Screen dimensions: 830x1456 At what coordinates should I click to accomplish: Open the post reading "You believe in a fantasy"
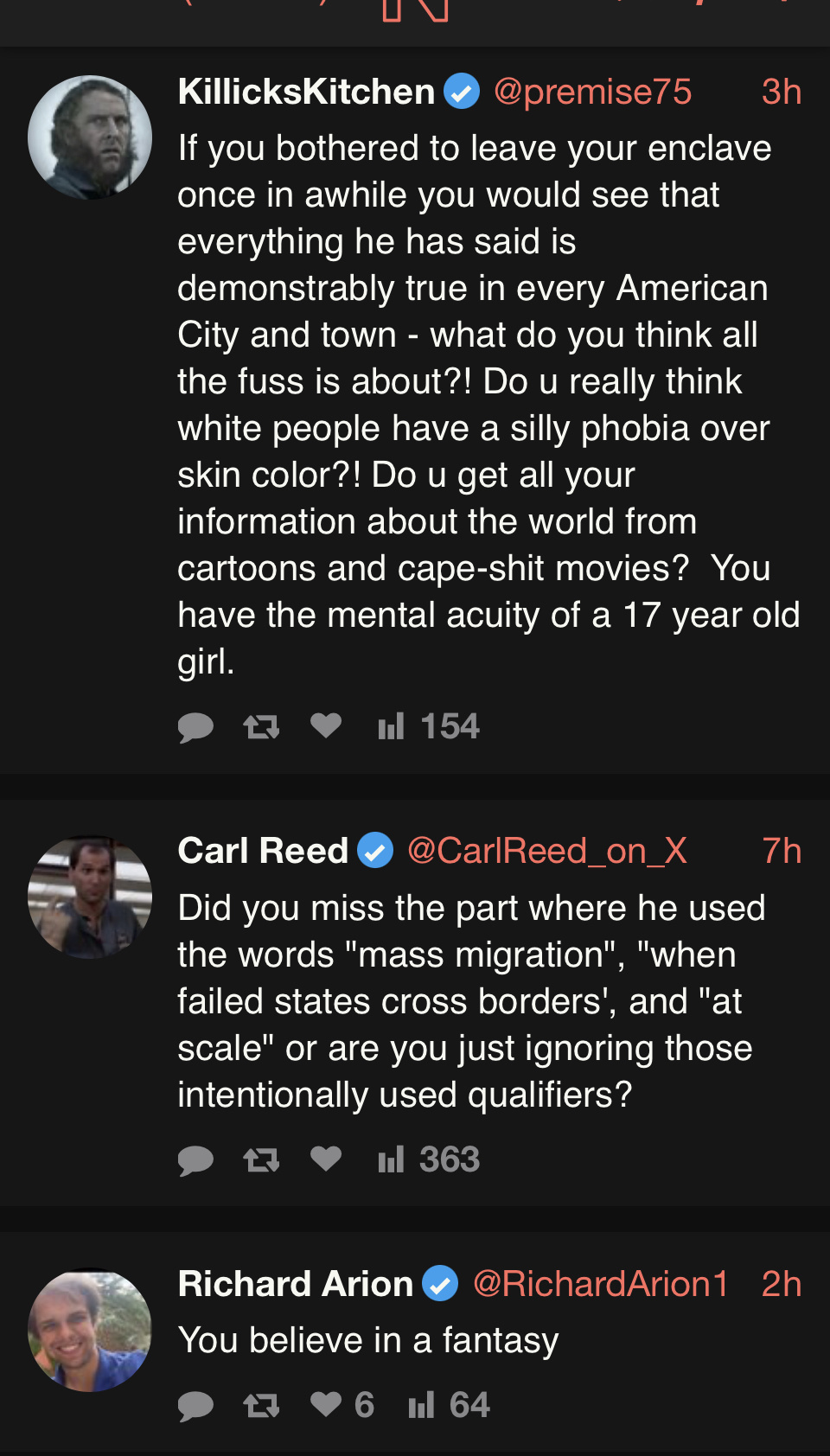pos(368,1341)
